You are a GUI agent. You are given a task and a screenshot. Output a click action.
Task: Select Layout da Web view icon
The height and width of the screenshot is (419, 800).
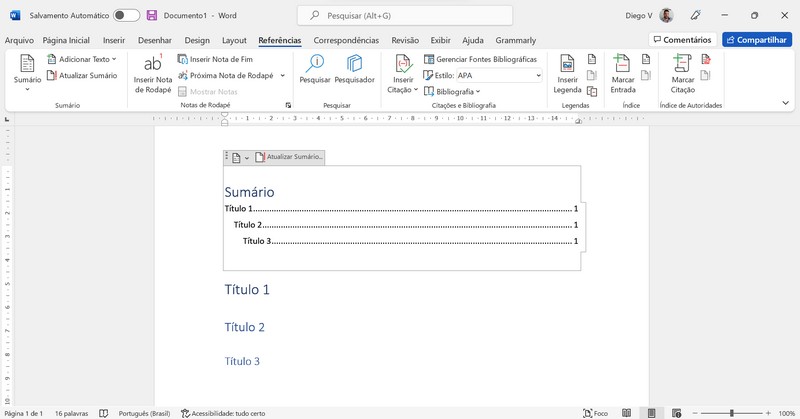coord(677,413)
